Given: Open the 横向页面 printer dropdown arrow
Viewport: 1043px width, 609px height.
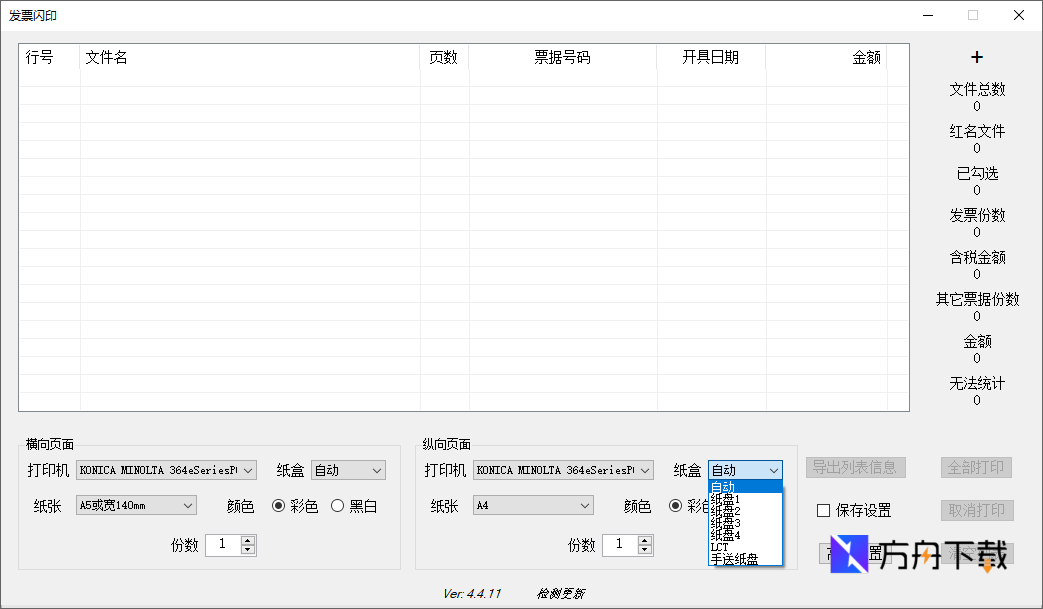Looking at the screenshot, I should click(x=247, y=470).
